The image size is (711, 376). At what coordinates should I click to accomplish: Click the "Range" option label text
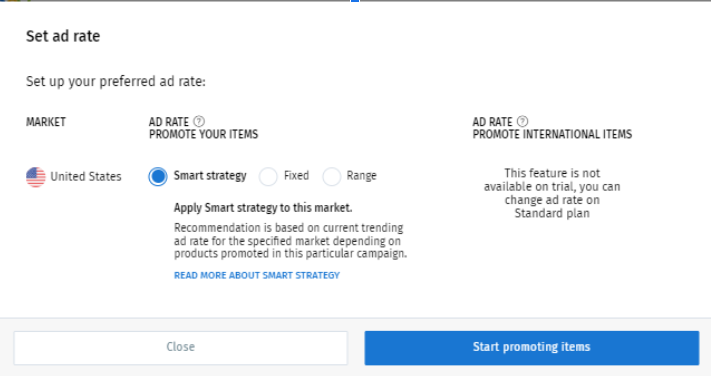coord(361,176)
